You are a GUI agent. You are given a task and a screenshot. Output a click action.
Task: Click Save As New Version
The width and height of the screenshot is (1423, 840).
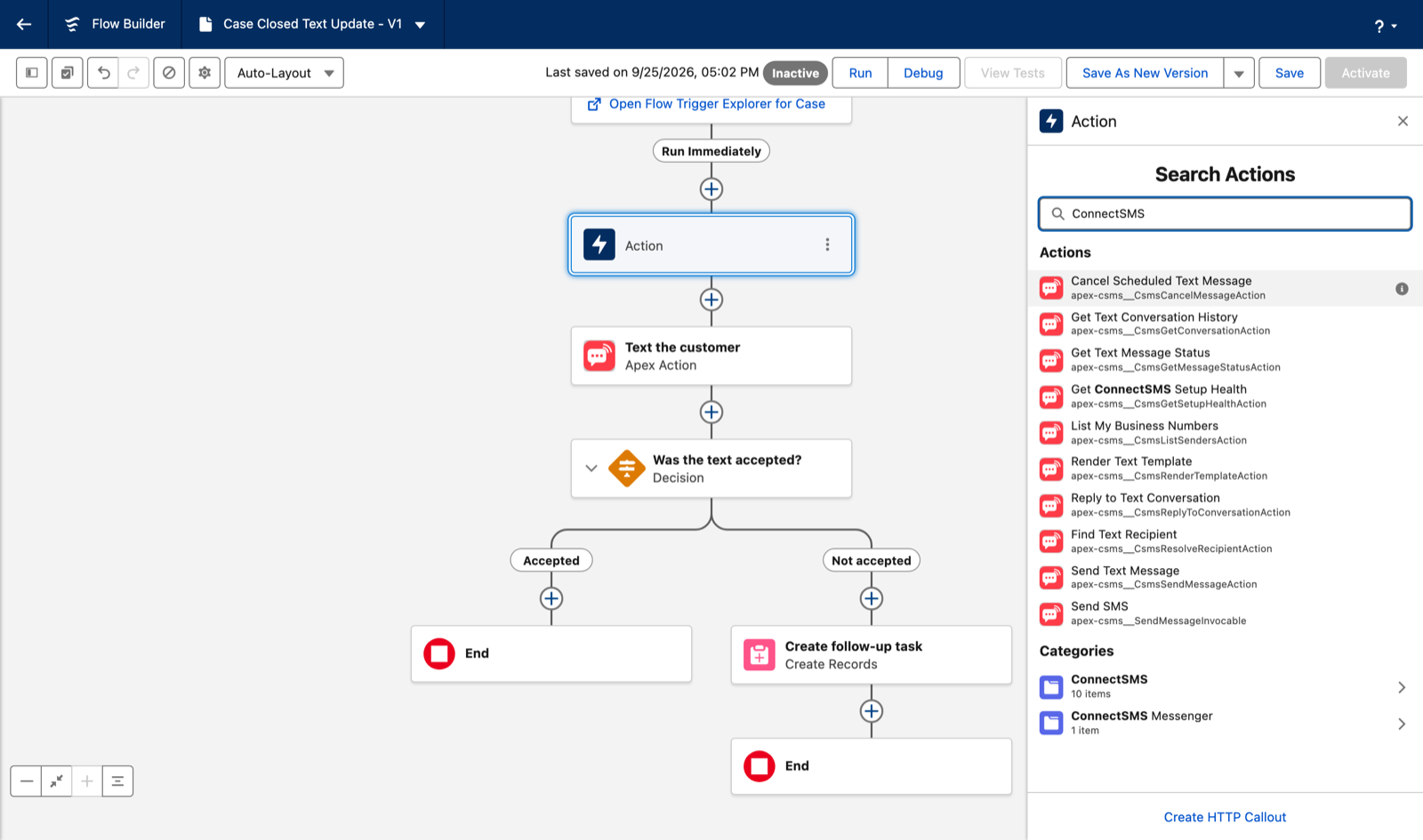click(1145, 73)
